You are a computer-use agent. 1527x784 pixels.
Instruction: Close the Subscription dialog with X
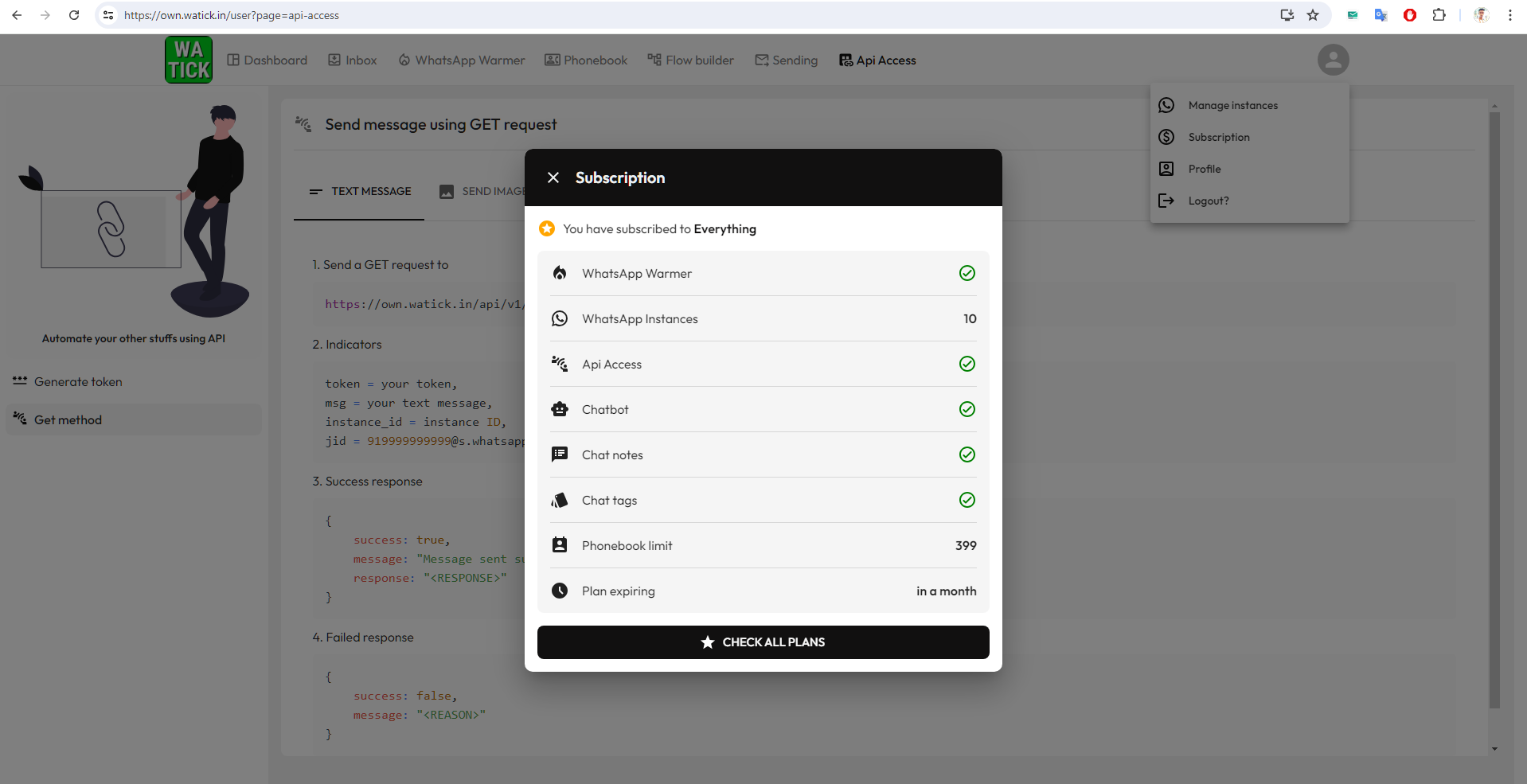pos(553,177)
